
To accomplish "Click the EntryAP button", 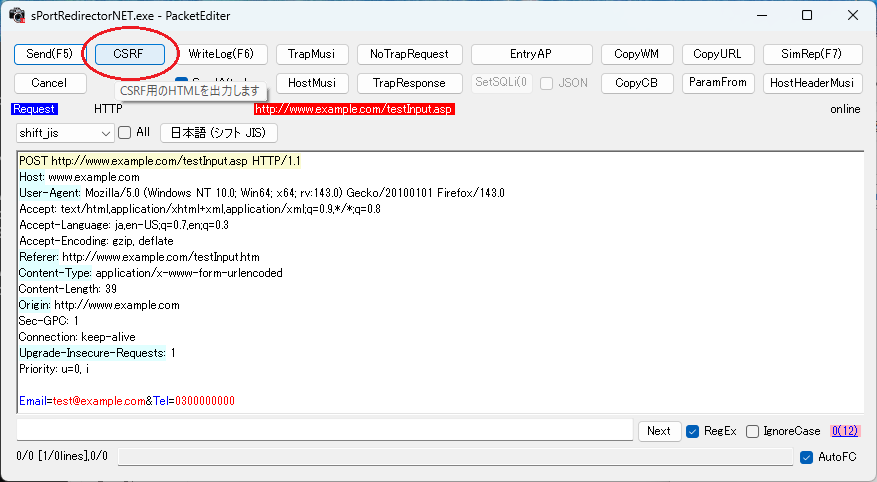I will click(x=531, y=54).
